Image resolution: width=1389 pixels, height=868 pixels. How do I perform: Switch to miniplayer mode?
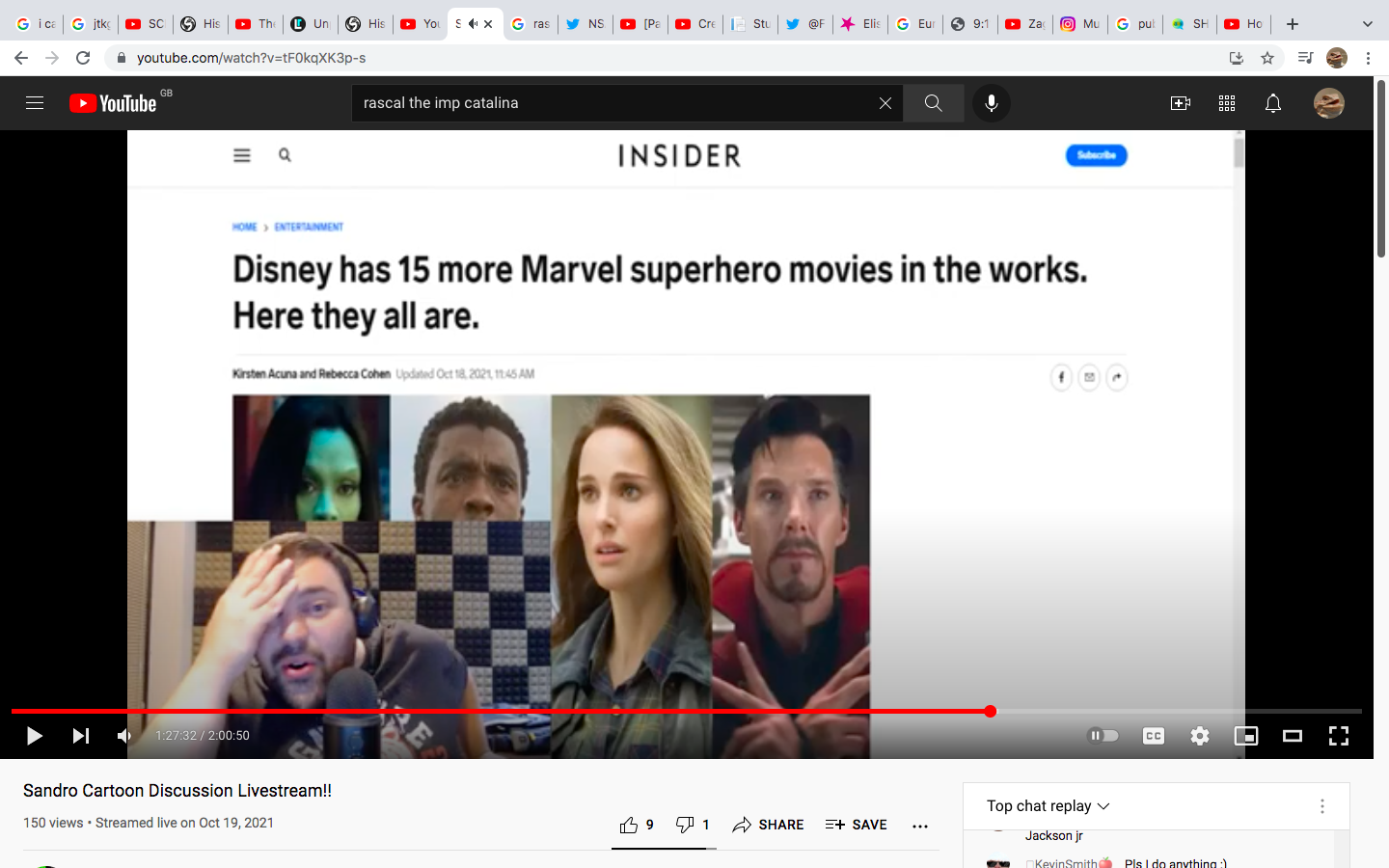click(1246, 736)
